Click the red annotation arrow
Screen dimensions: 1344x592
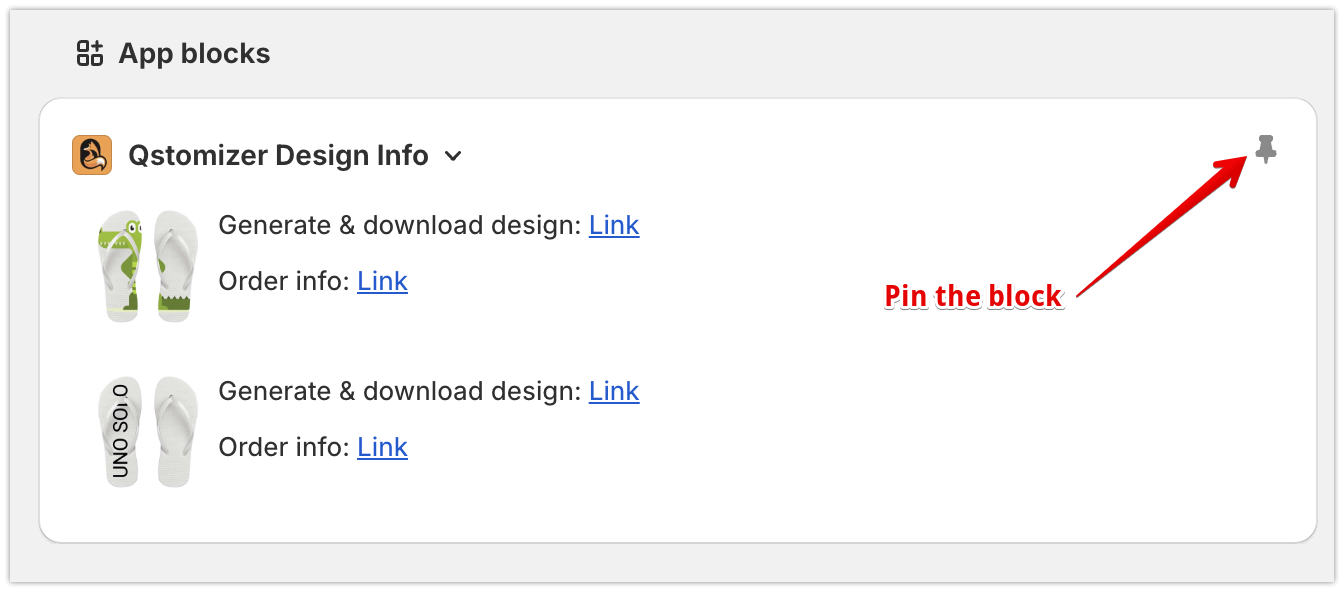coord(1161,226)
